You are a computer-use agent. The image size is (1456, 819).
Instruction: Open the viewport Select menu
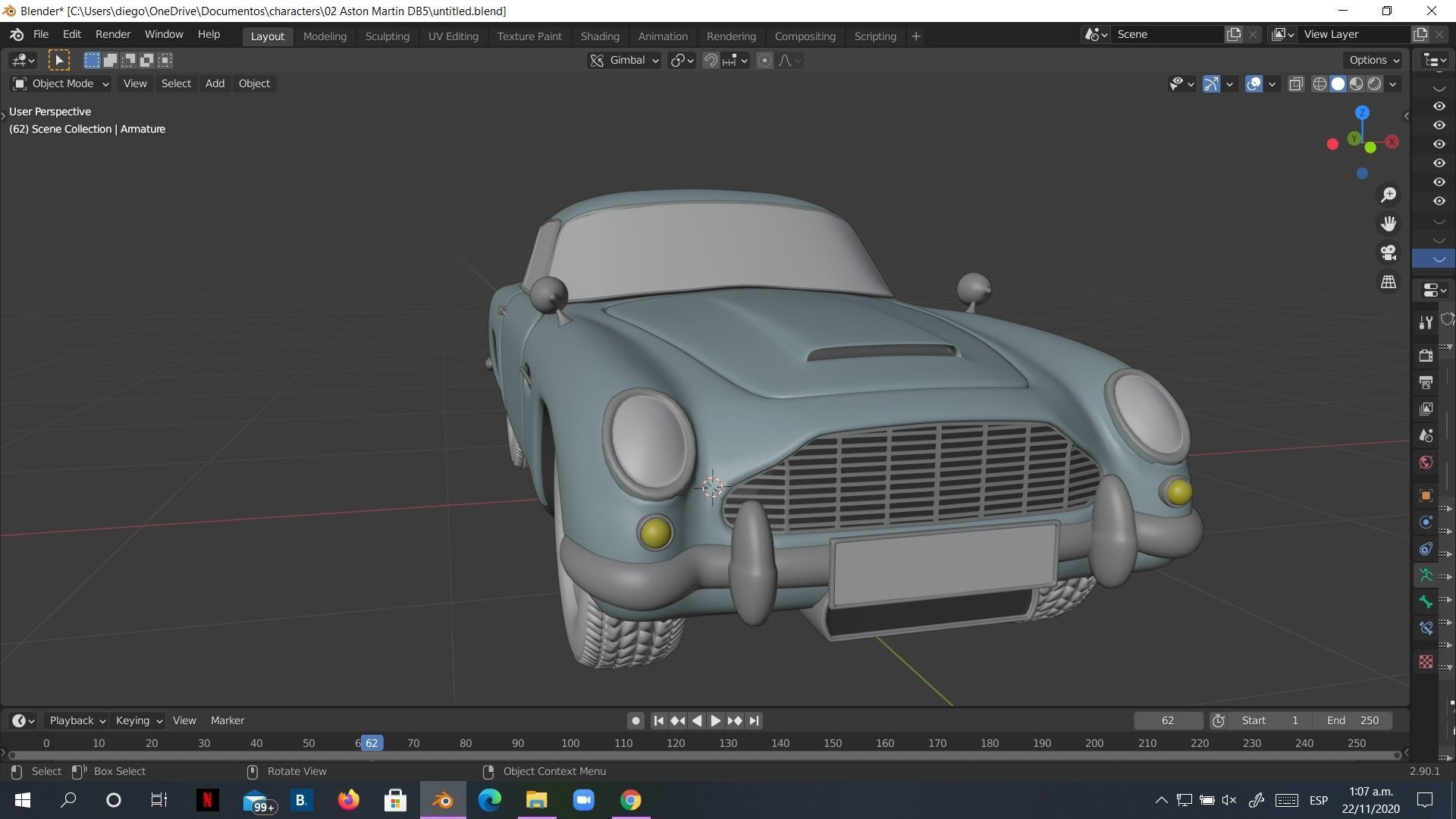coord(176,83)
